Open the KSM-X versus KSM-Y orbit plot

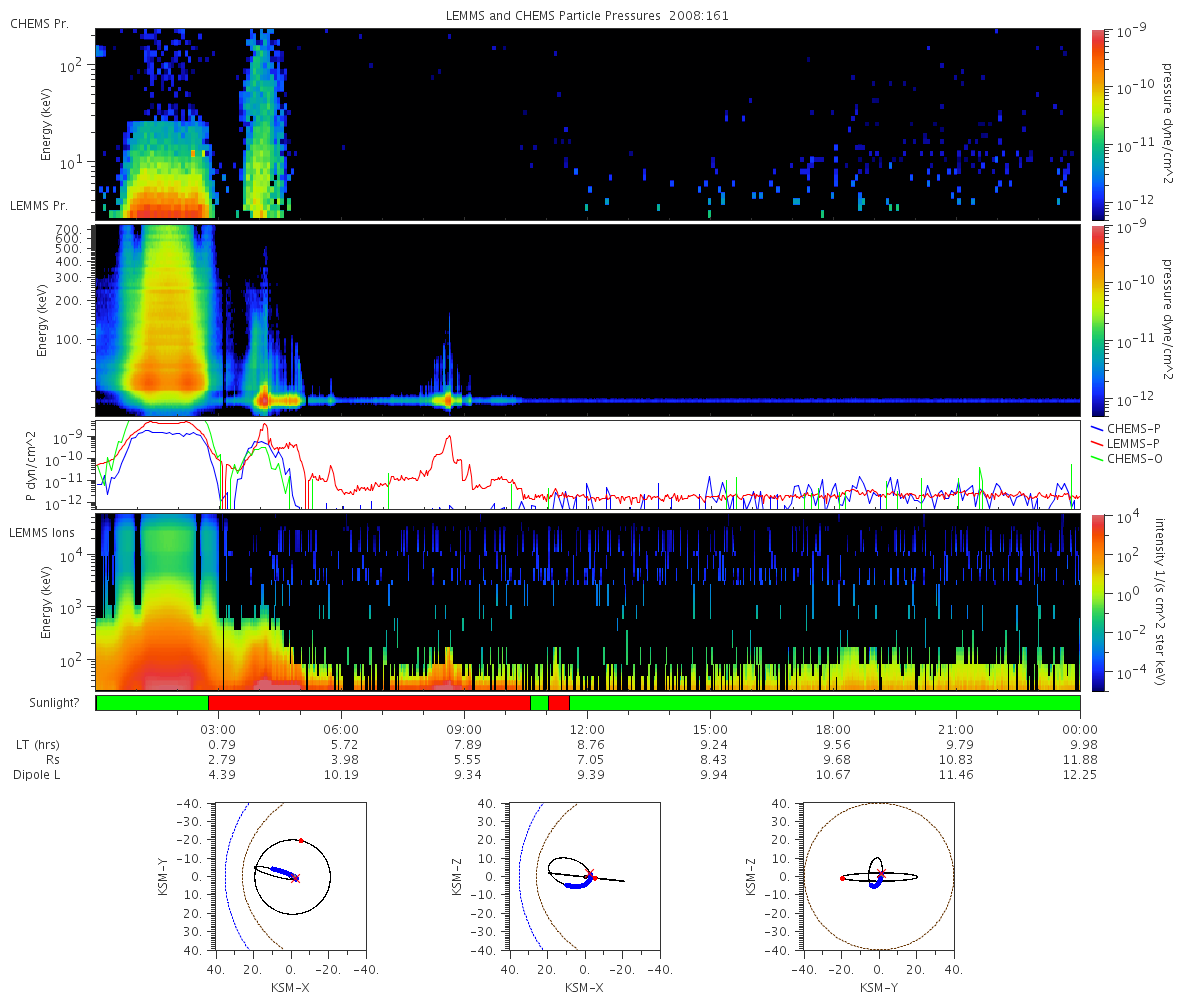pos(291,876)
